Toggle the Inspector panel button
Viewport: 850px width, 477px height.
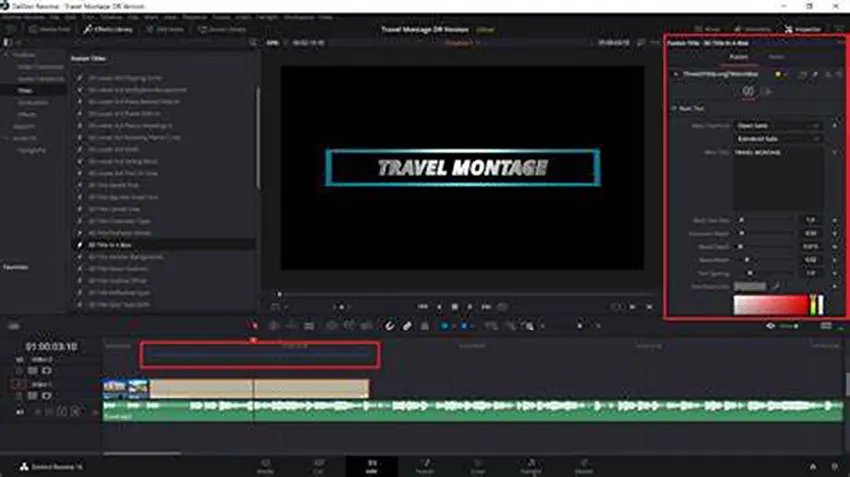pyautogui.click(x=802, y=29)
